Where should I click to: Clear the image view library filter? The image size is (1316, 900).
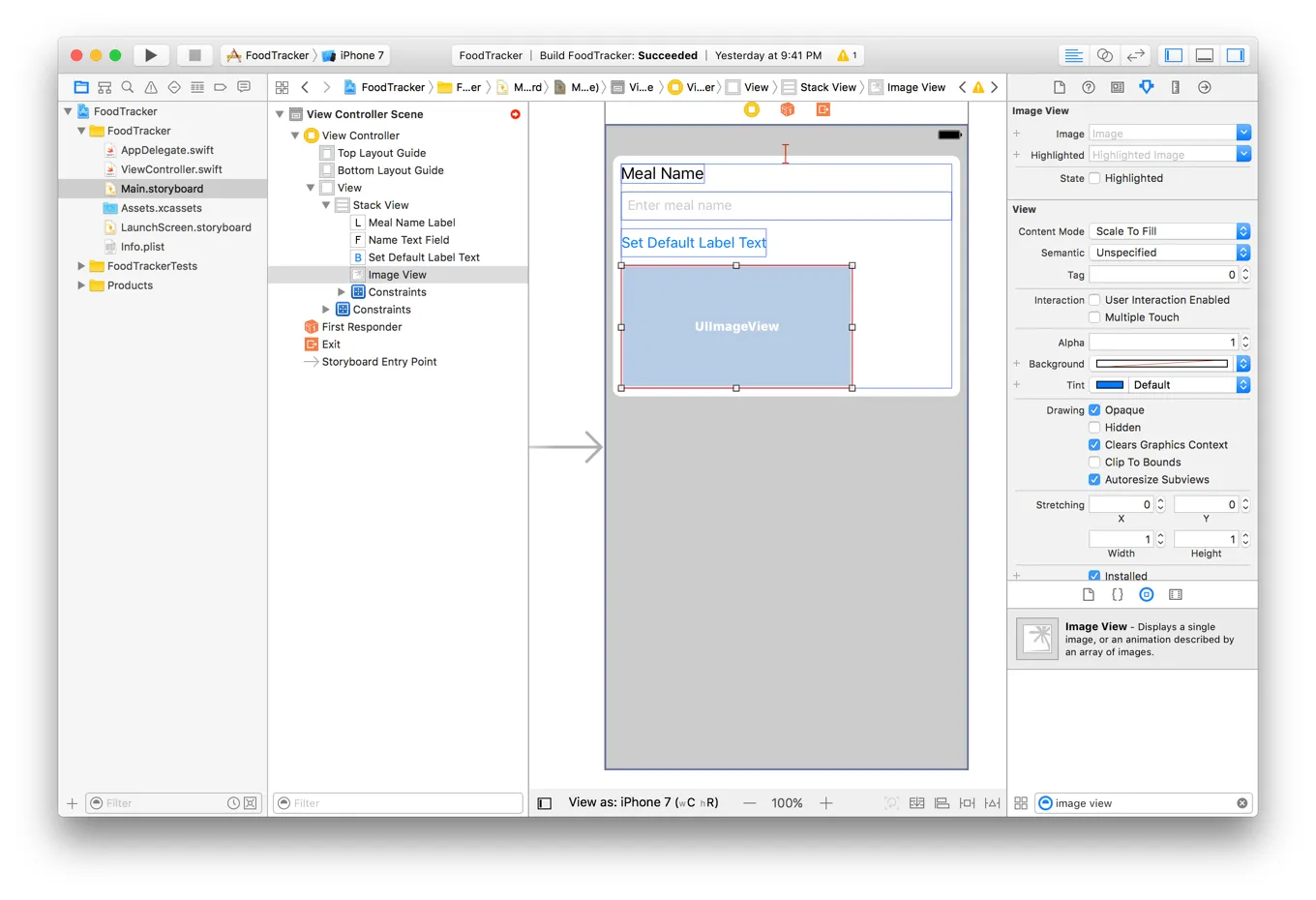tap(1241, 803)
